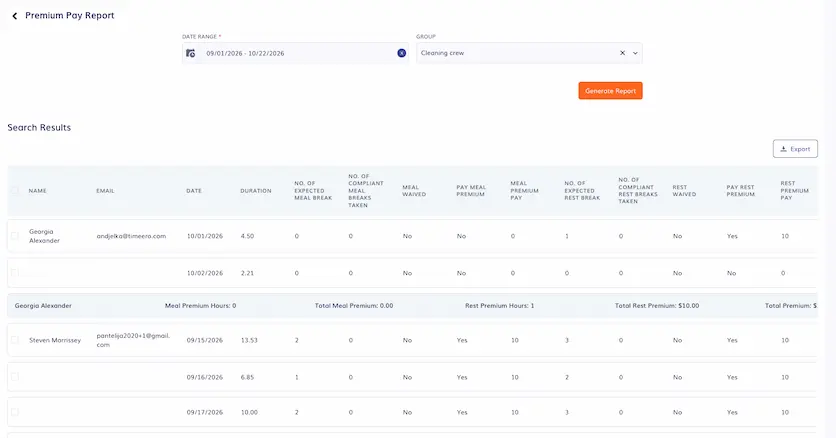
Task: Remove the Cleaning crew group selection
Action: pyautogui.click(x=622, y=53)
